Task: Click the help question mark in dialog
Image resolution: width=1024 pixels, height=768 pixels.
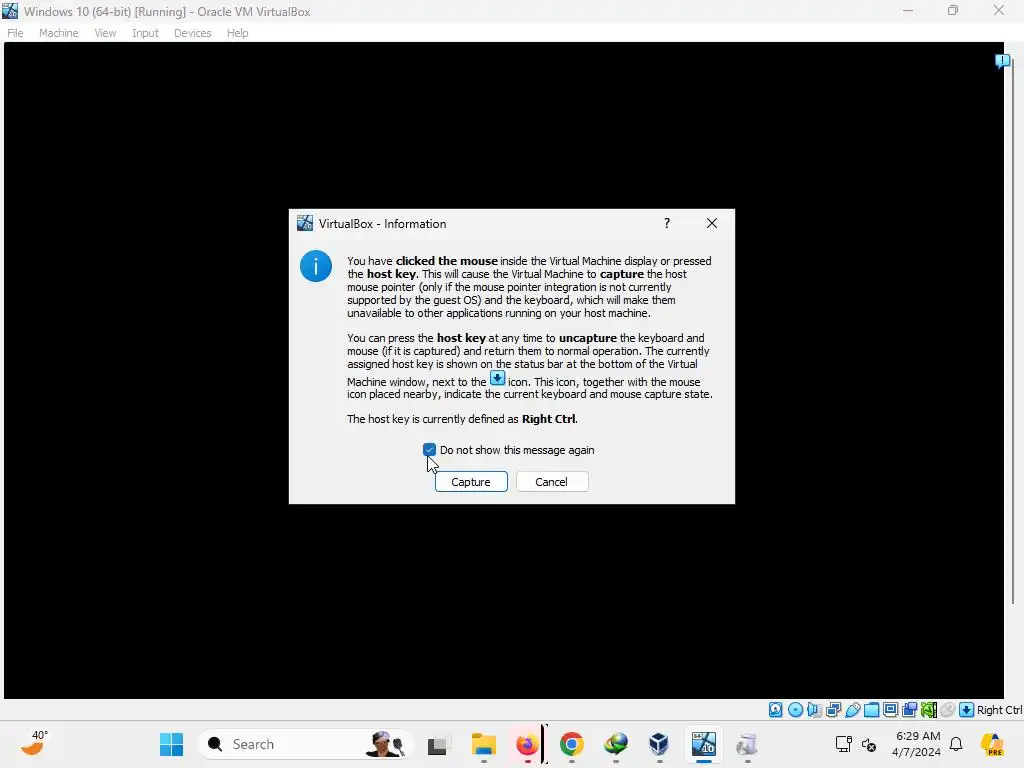Action: tap(667, 223)
